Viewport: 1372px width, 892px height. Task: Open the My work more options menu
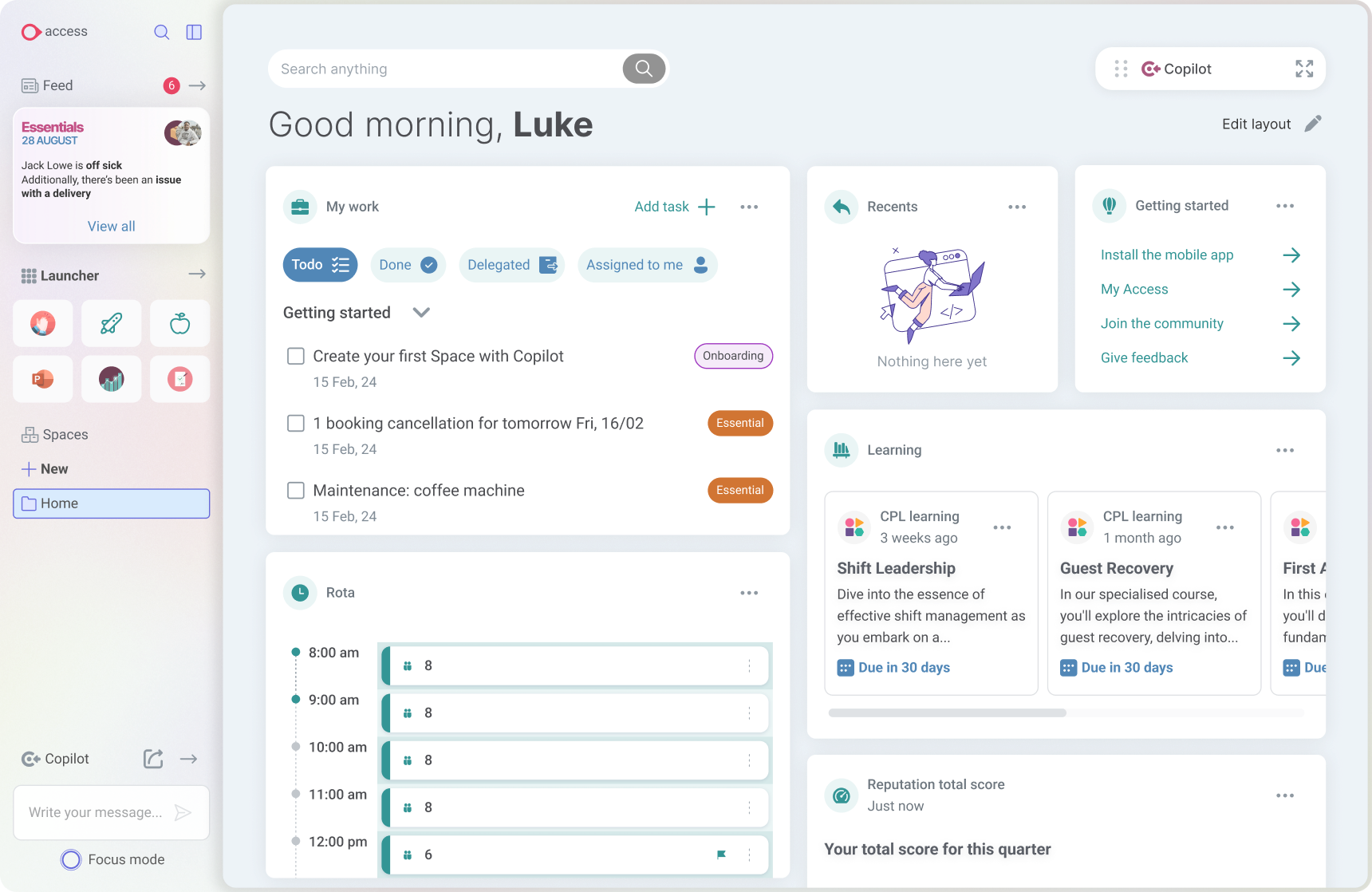point(748,207)
